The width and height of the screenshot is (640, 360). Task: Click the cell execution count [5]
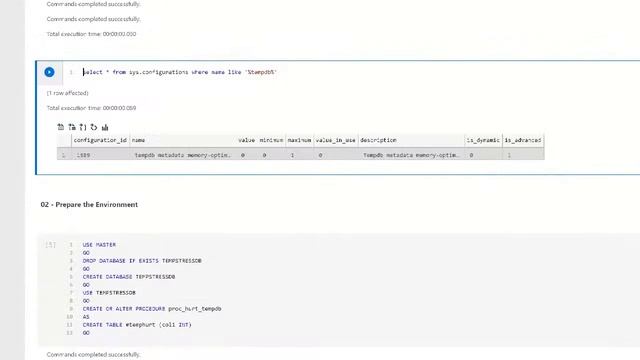tap(50, 245)
